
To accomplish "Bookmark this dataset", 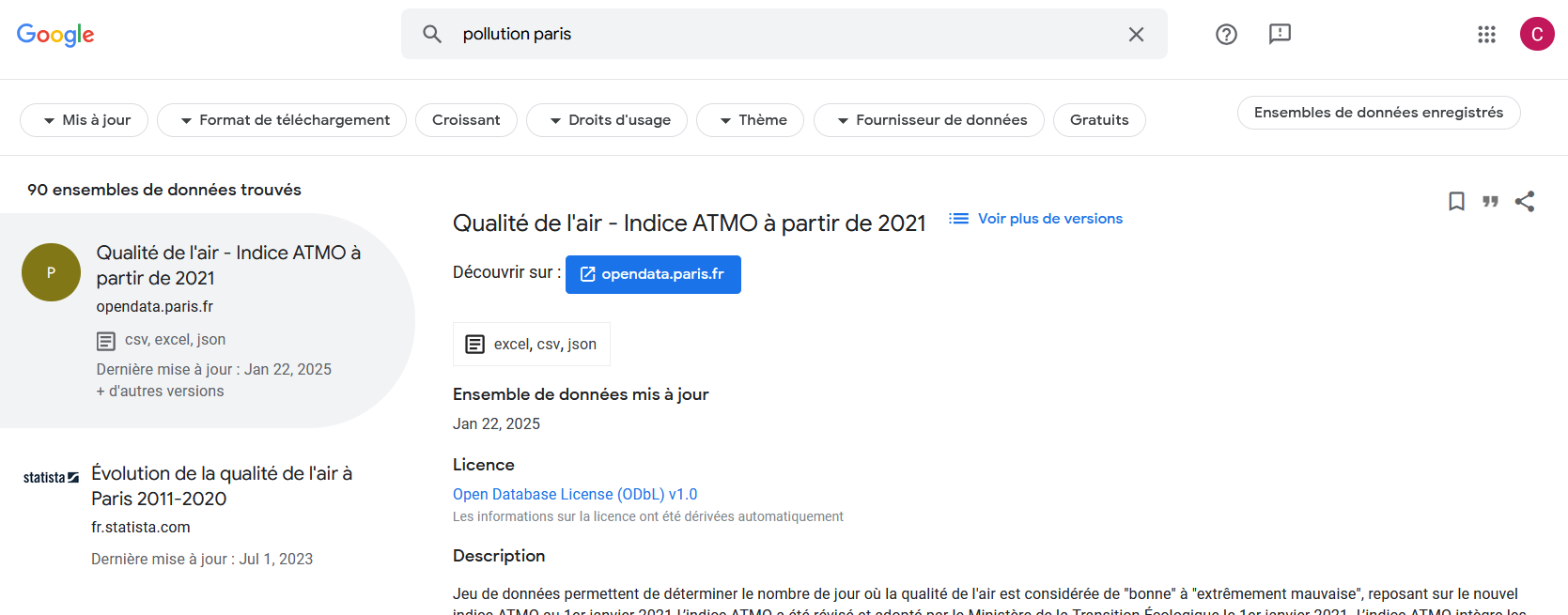I will (x=1456, y=202).
